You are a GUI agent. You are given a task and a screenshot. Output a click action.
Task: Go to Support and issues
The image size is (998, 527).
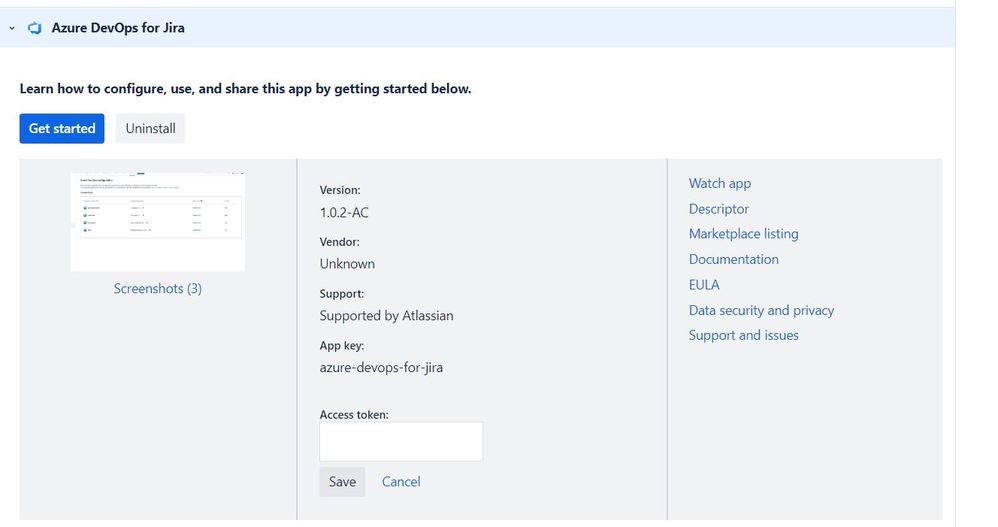743,335
